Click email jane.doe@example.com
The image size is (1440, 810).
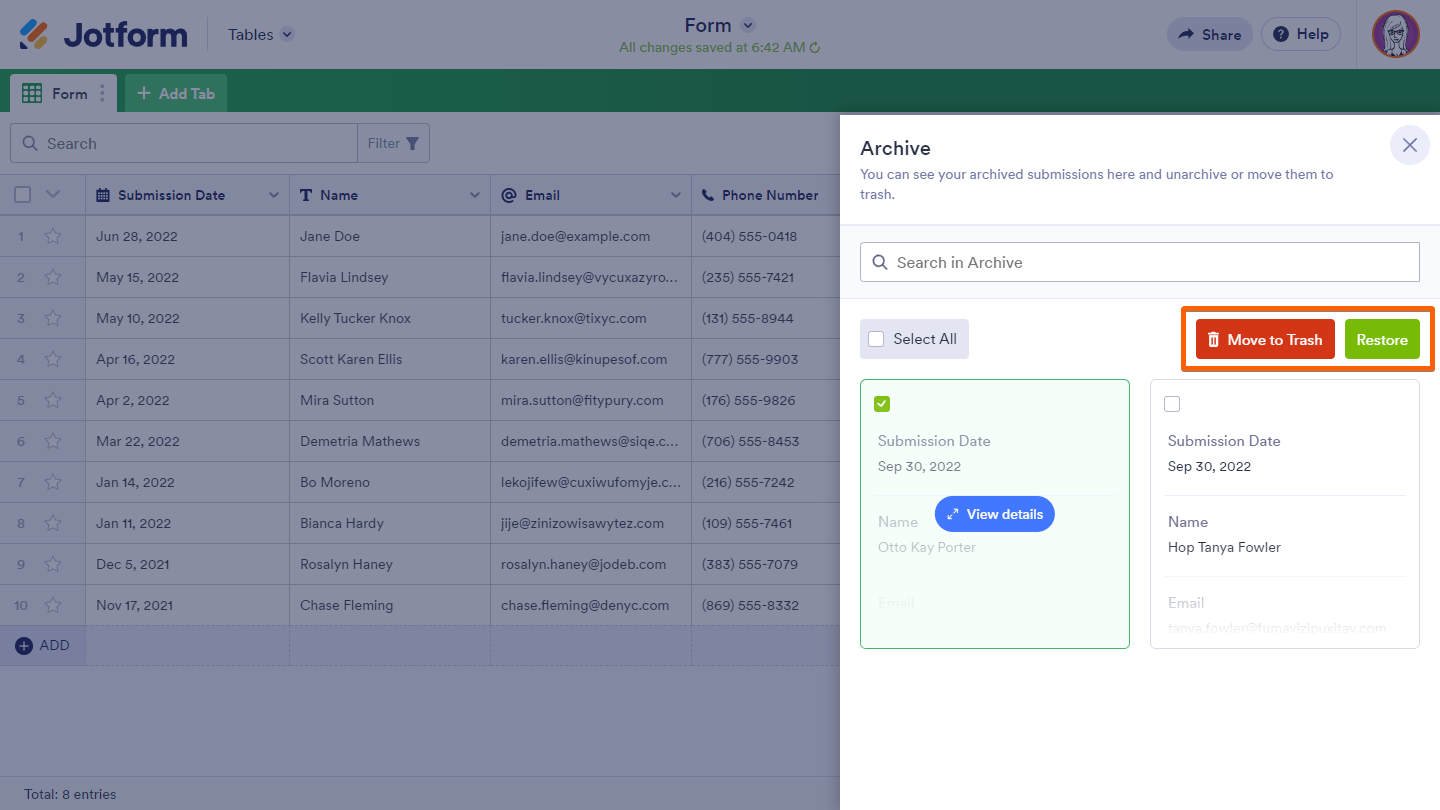576,236
